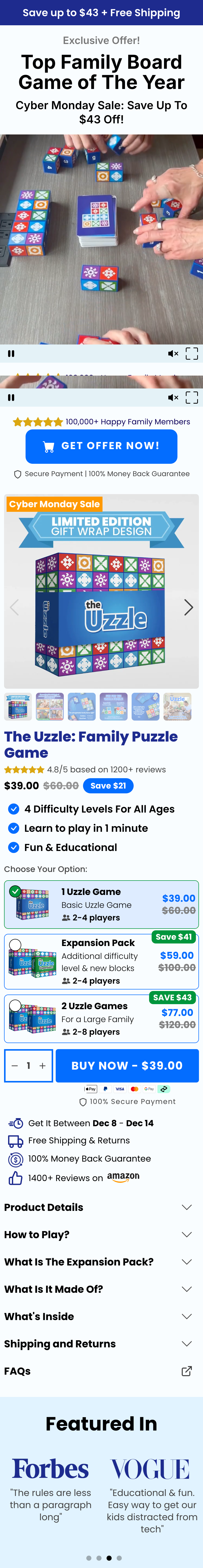The height and width of the screenshot is (1568, 203).
Task: Decrease quantity with the minus stepper
Action: 15,1066
